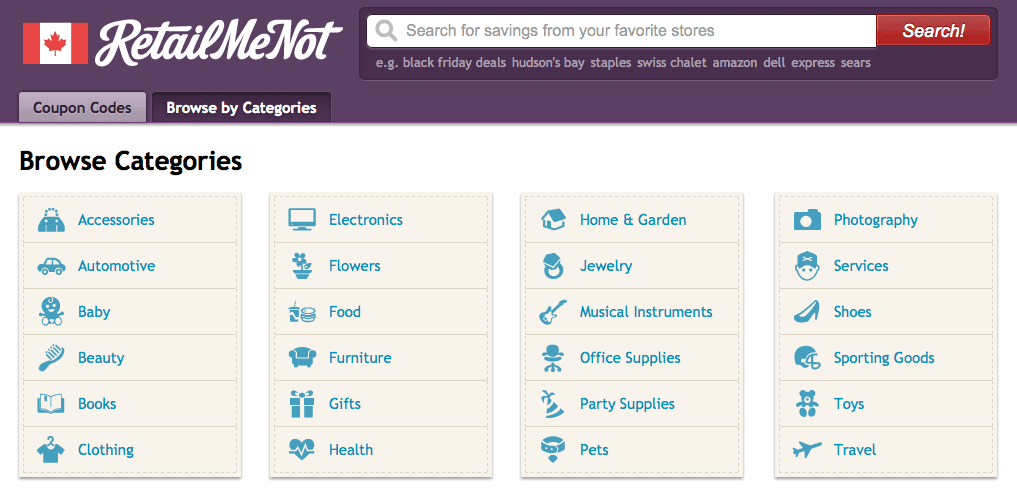Open the Clothing category link
The height and width of the screenshot is (494, 1017).
pos(106,449)
